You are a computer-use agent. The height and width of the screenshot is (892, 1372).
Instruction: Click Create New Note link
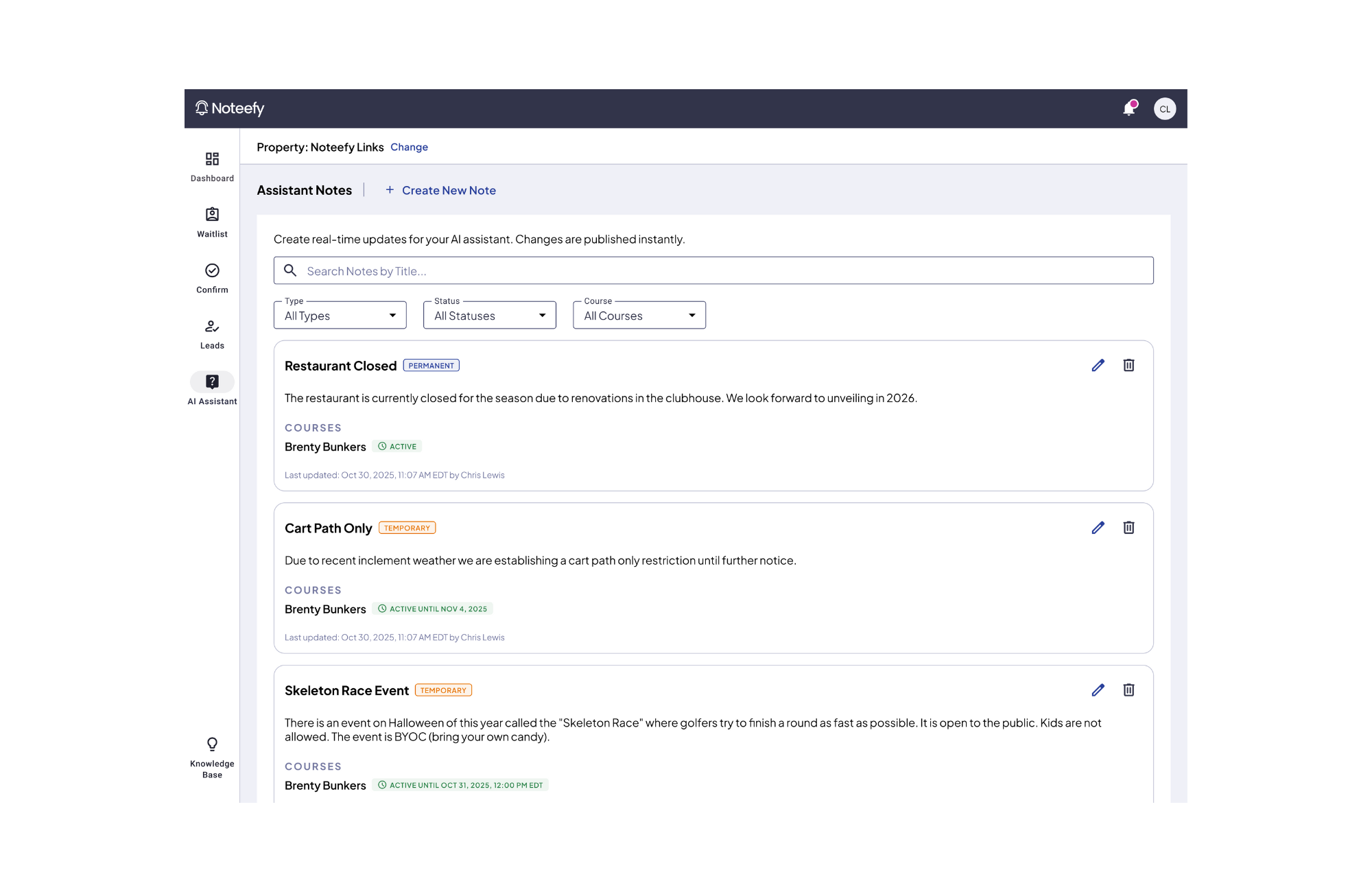[440, 191]
